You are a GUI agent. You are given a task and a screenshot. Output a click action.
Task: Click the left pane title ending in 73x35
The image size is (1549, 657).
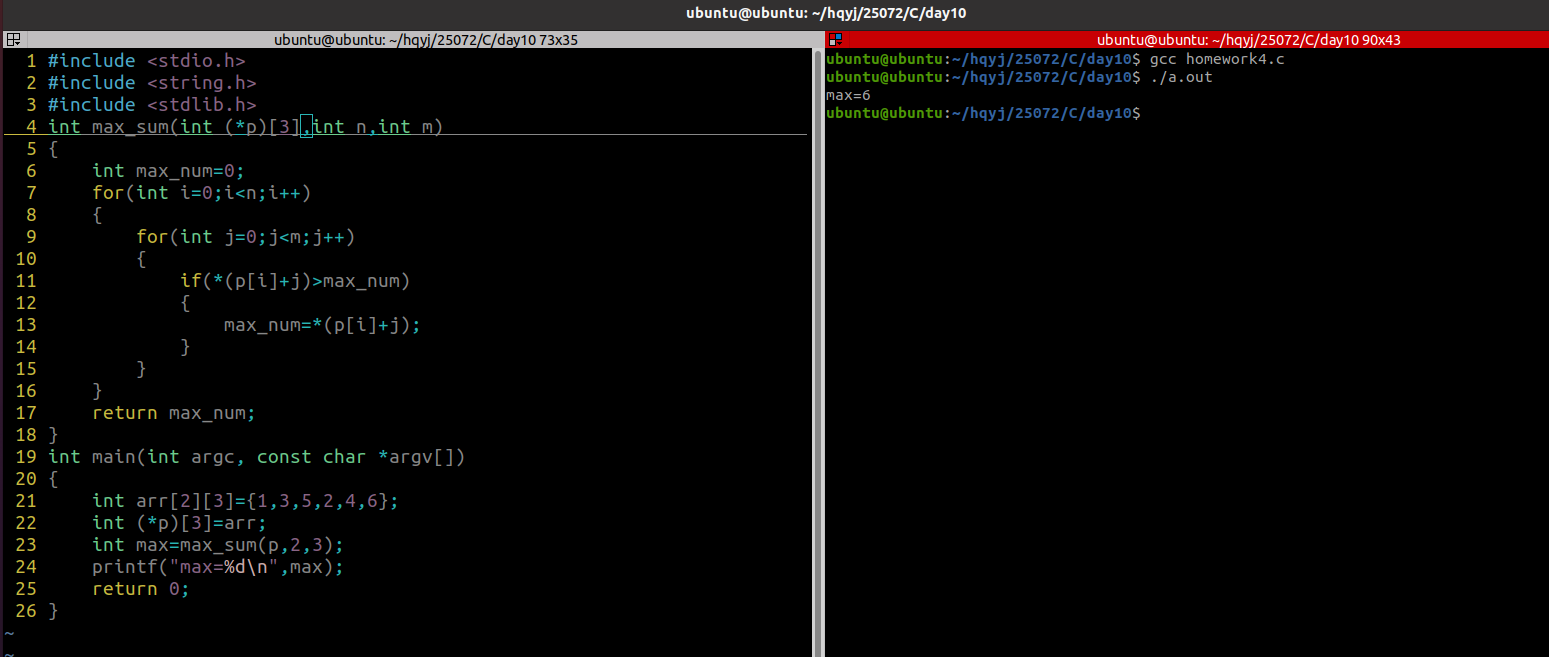(426, 40)
